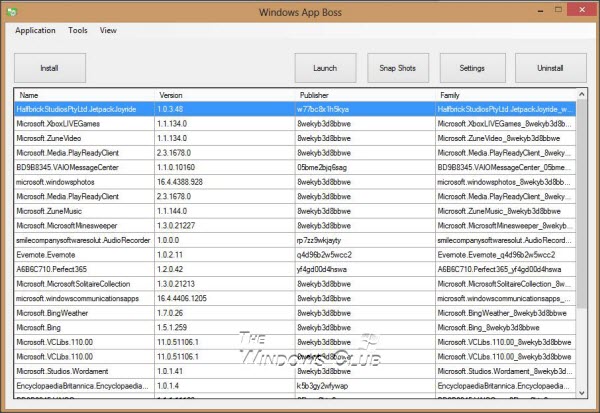Click version 1.3.0.21227 cell
The image size is (600, 413).
[x=225, y=225]
